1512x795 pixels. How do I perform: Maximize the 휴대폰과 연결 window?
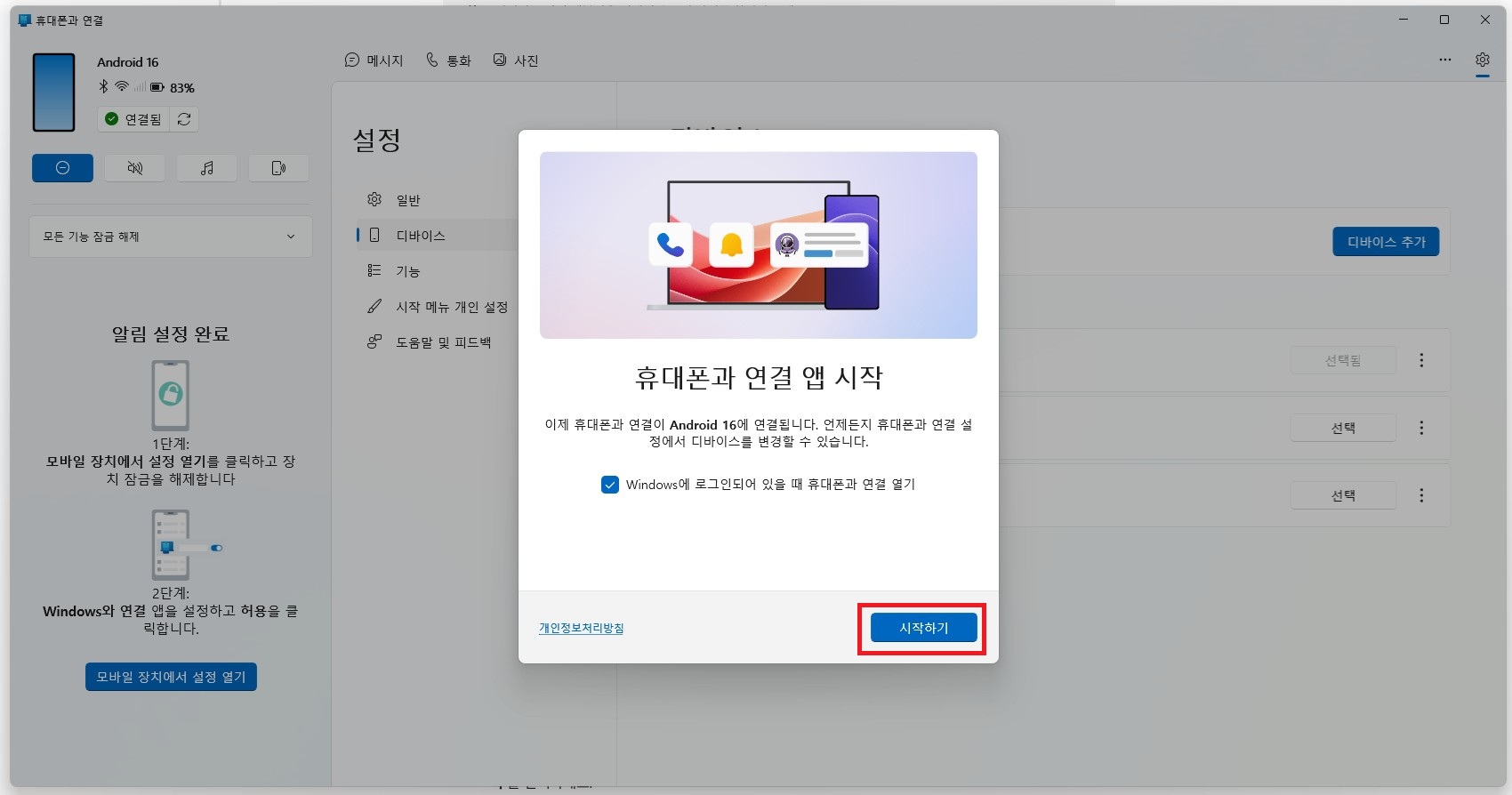coord(1444,20)
